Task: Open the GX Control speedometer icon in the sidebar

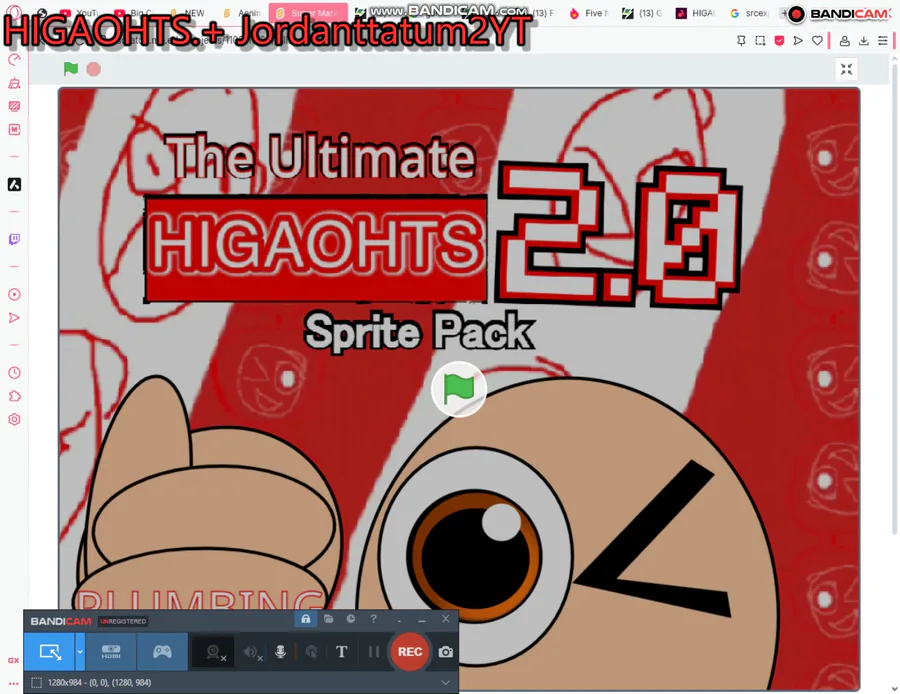Action: [14, 60]
